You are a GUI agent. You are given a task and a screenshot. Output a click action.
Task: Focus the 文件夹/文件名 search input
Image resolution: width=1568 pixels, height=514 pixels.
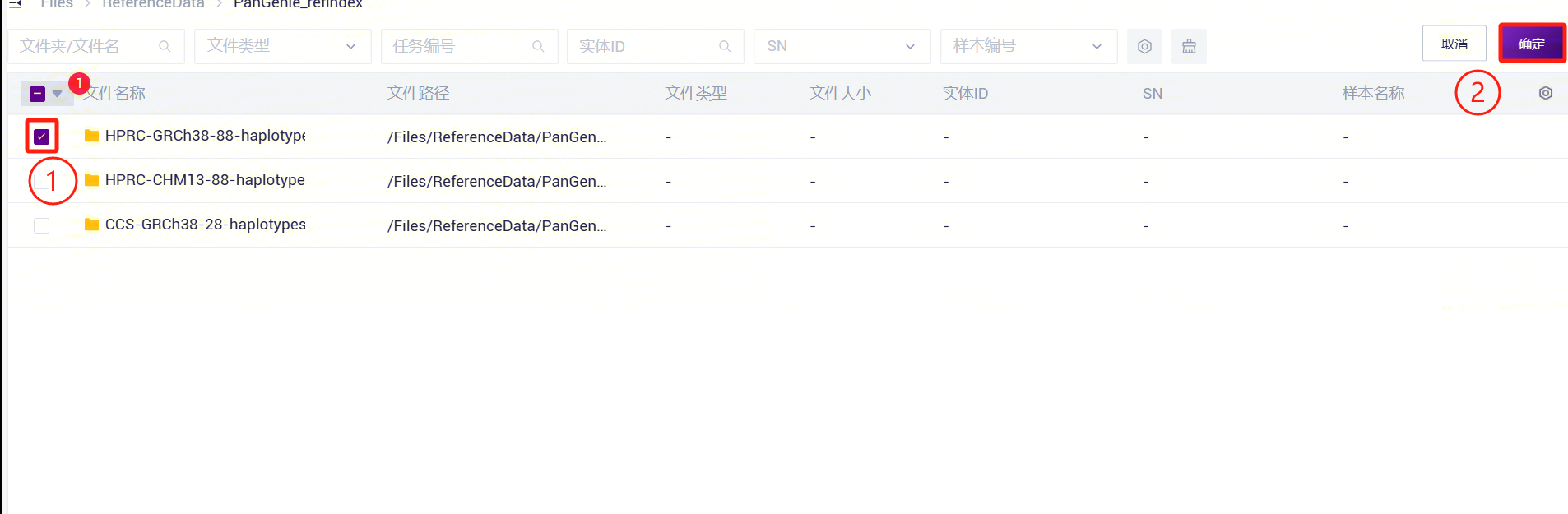(95, 47)
